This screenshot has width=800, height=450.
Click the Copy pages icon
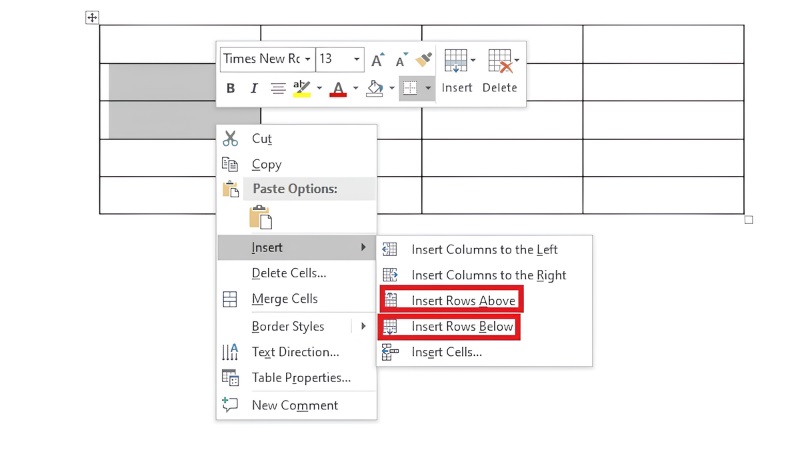pos(230,164)
